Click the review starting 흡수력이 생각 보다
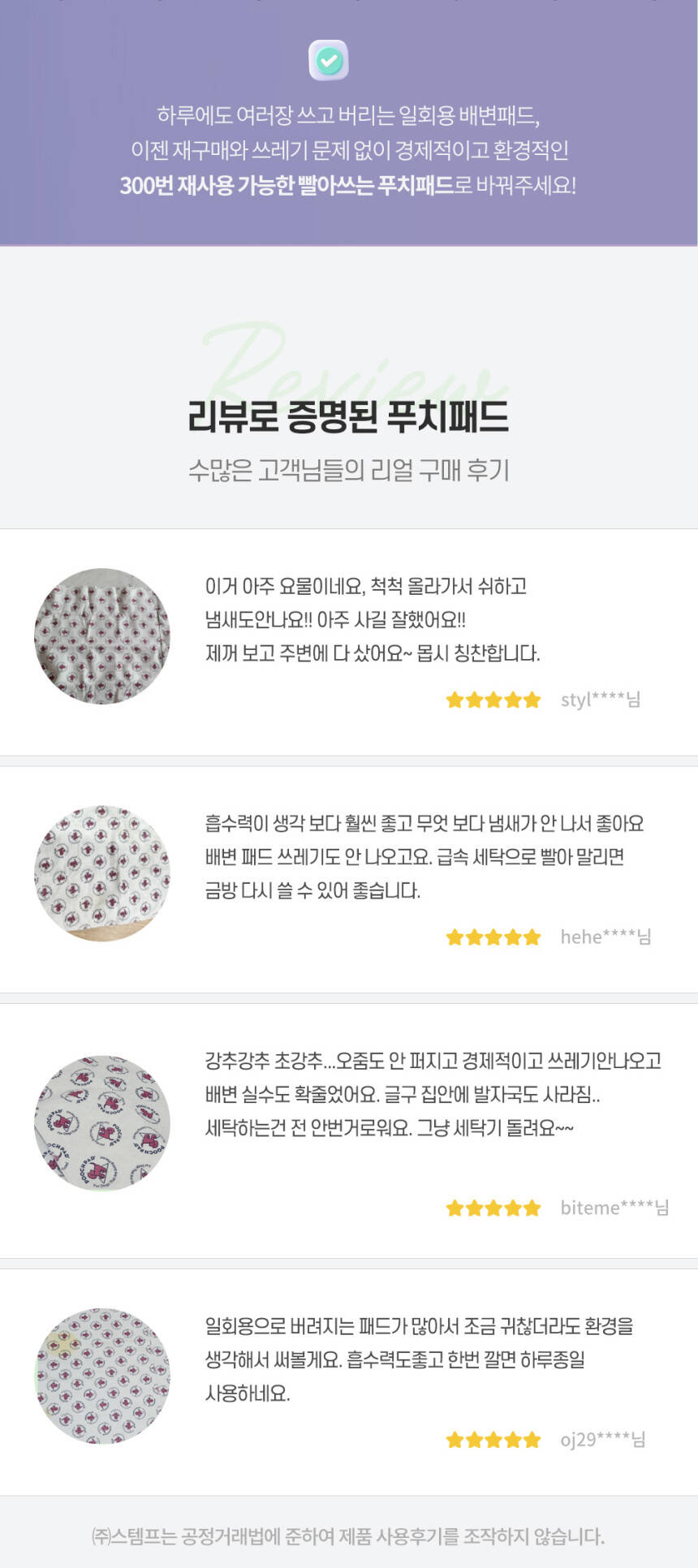Viewport: 698px width, 1568px height. coord(424,857)
